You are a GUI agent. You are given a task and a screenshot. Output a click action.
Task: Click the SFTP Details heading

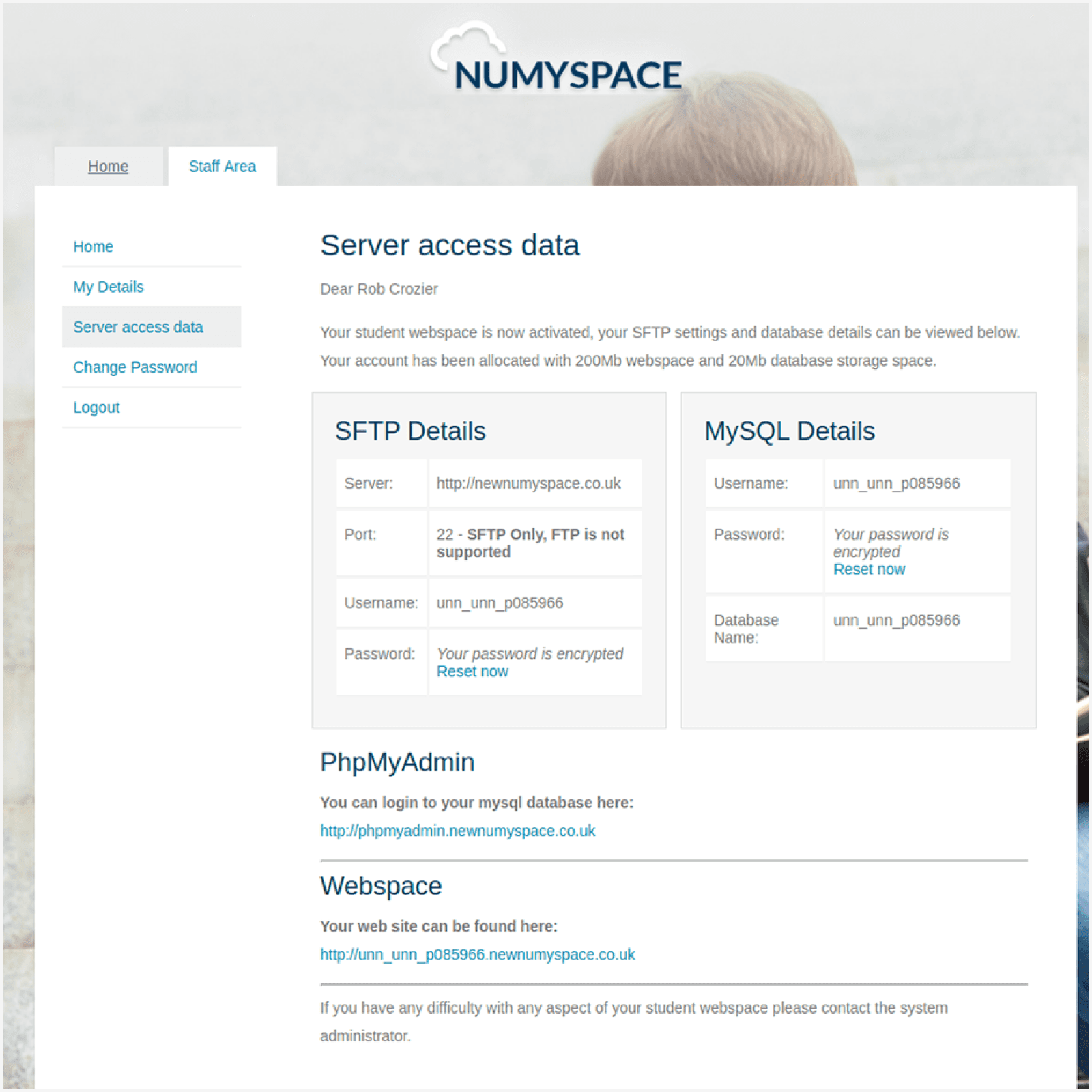click(409, 431)
